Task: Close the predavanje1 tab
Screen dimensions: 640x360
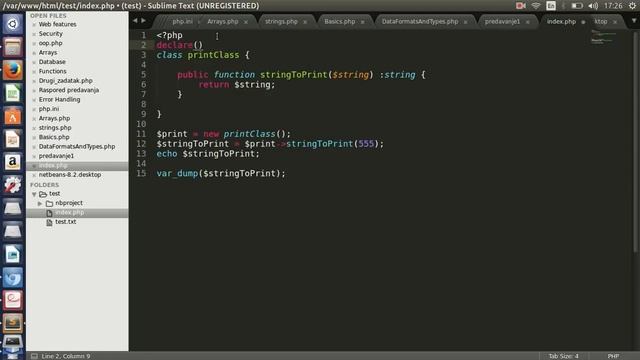Action: 528,22
